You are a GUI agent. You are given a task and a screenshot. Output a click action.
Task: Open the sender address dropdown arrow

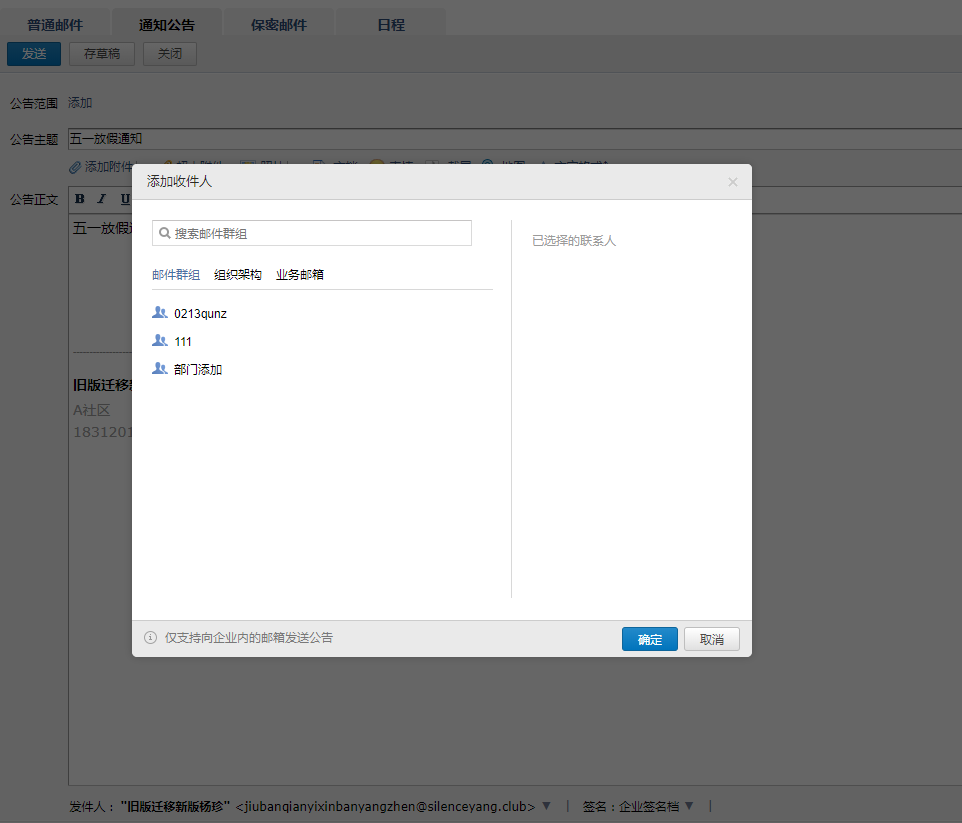(x=546, y=806)
